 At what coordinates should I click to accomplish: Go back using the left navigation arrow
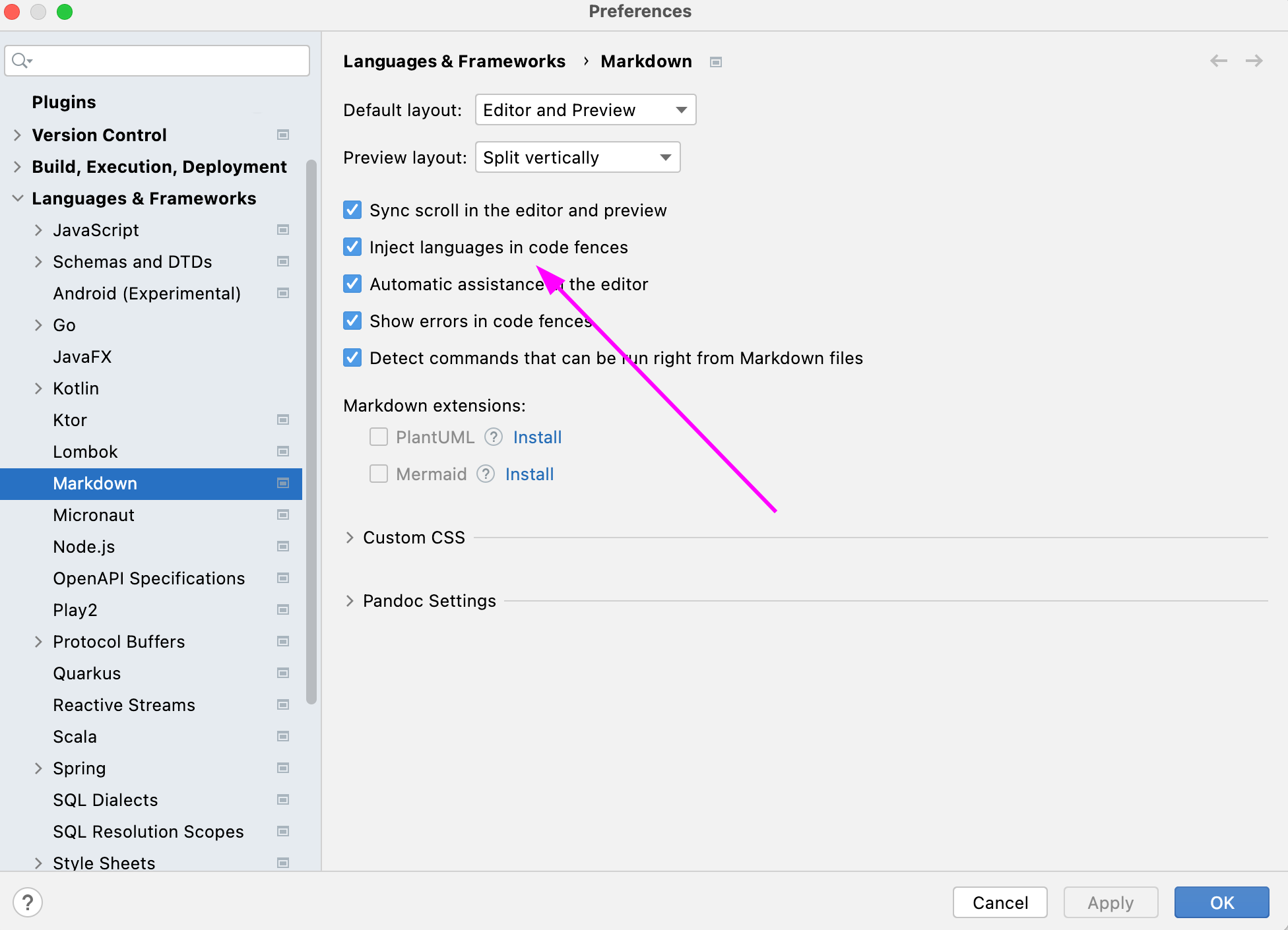(x=1218, y=61)
